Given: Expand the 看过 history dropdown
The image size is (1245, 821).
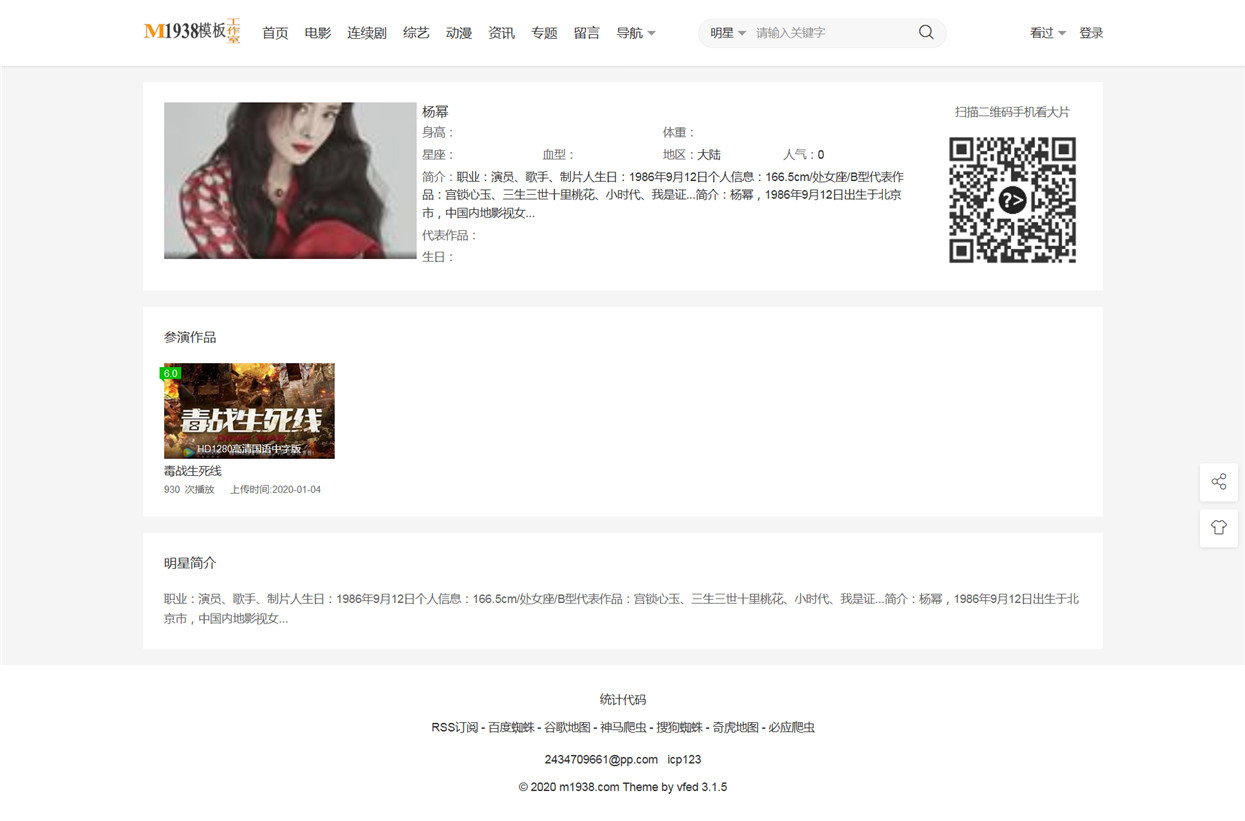Looking at the screenshot, I should (1048, 33).
